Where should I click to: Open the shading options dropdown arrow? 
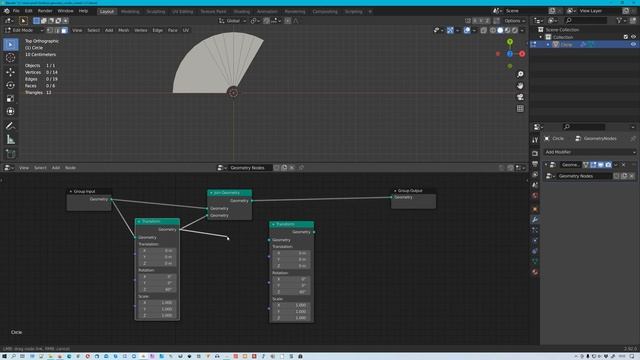522,30
